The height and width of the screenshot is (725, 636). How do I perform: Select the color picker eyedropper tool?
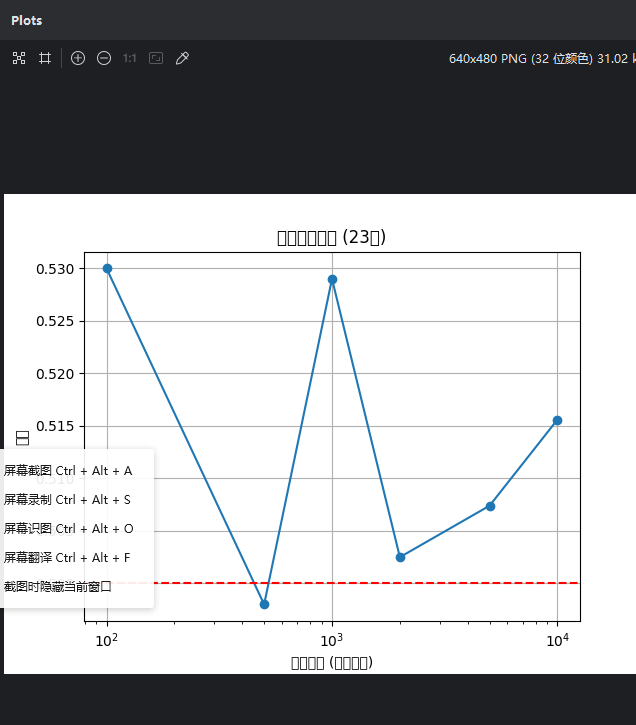pyautogui.click(x=182, y=59)
